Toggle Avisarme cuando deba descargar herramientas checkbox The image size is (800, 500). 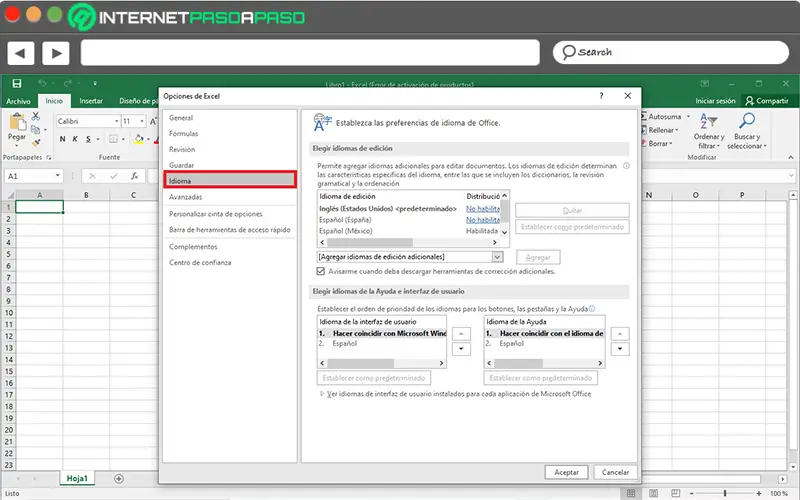point(320,271)
